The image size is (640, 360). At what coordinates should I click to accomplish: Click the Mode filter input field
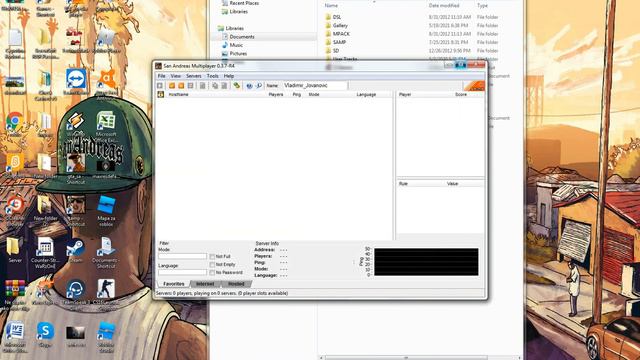tap(182, 256)
